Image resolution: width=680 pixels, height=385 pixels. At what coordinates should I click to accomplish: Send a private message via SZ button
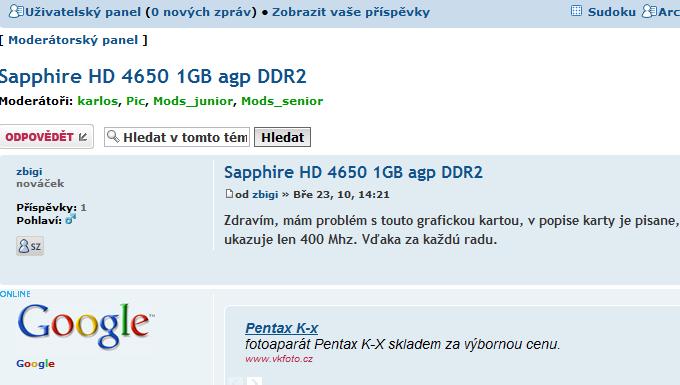coord(30,246)
